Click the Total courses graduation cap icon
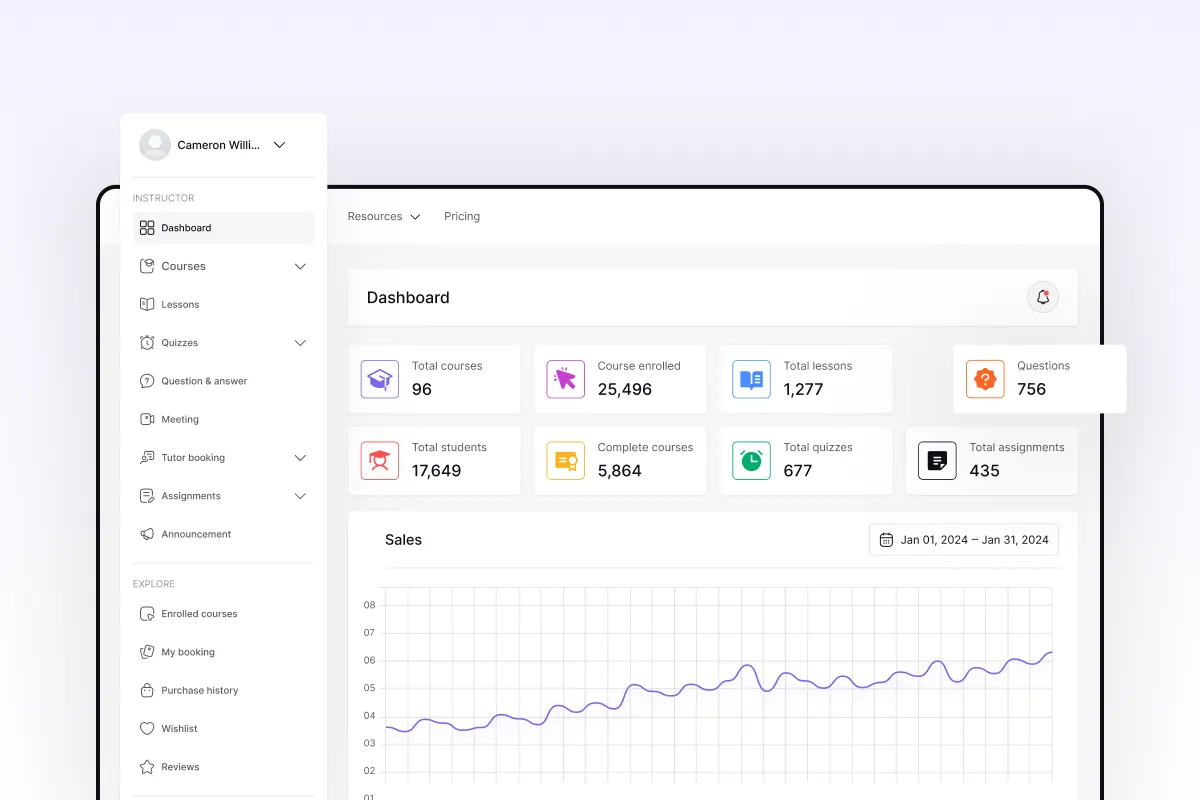1200x800 pixels. [379, 379]
